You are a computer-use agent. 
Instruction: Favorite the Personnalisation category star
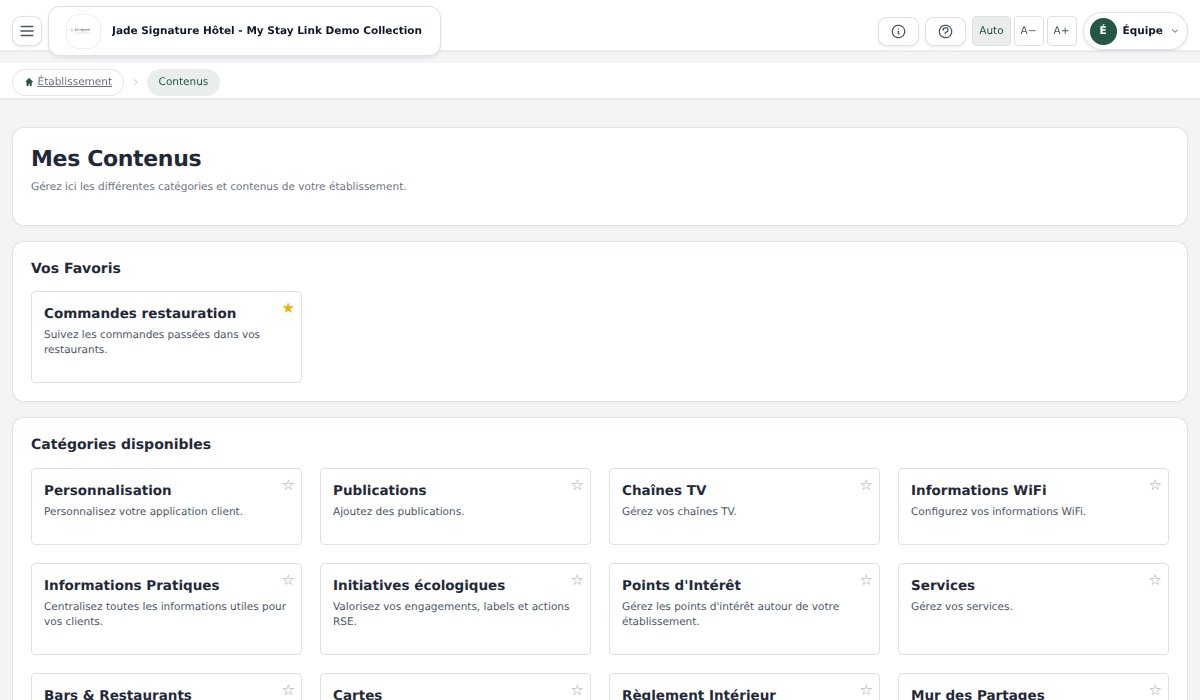(x=288, y=485)
